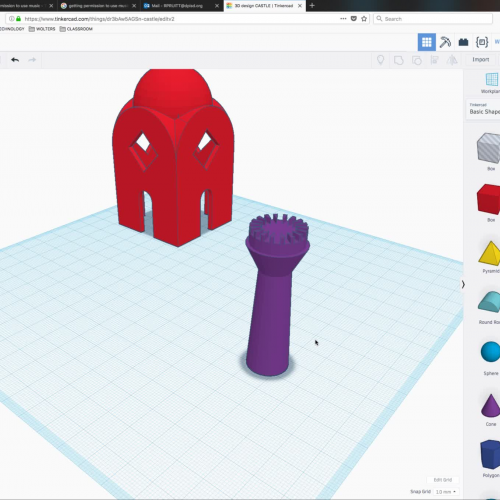Viewport: 500px width, 500px height.
Task: Bookmark this page with the star icon
Action: tap(364, 19)
